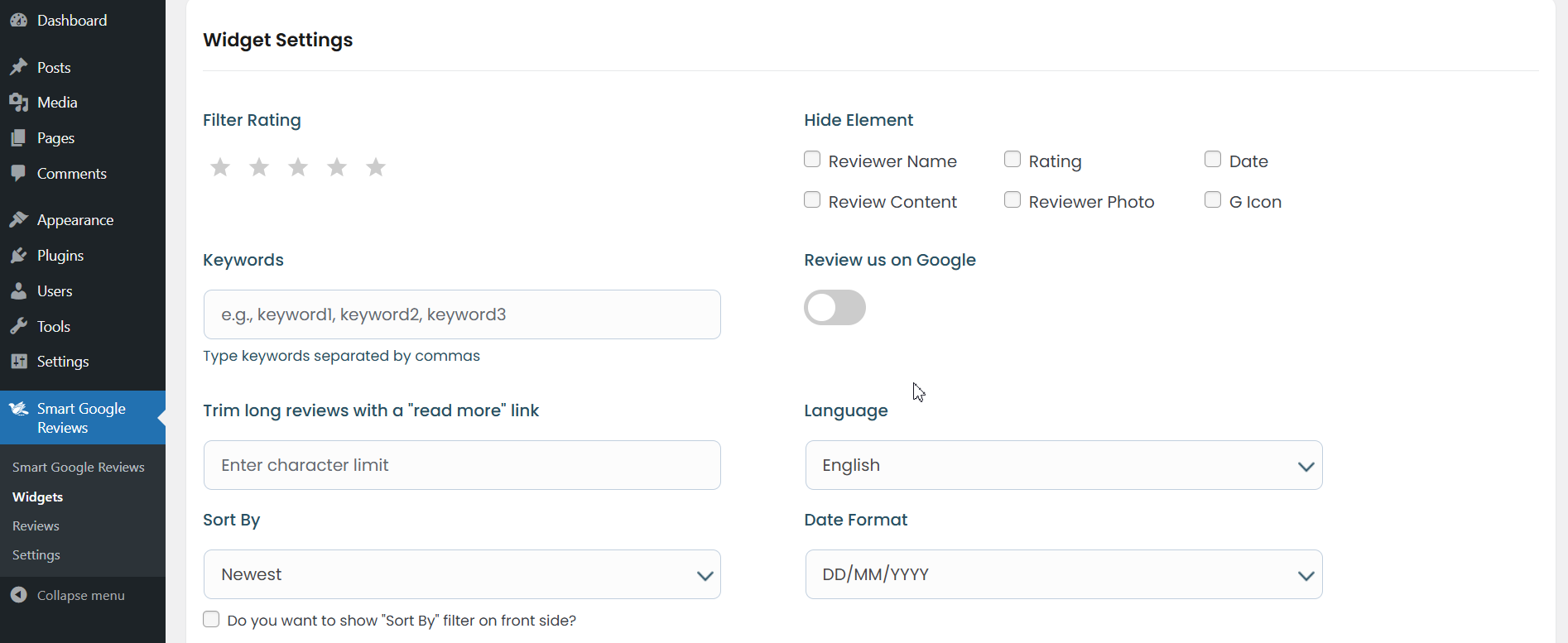
Task: Click the Posts pushpin icon
Action: pos(19,67)
